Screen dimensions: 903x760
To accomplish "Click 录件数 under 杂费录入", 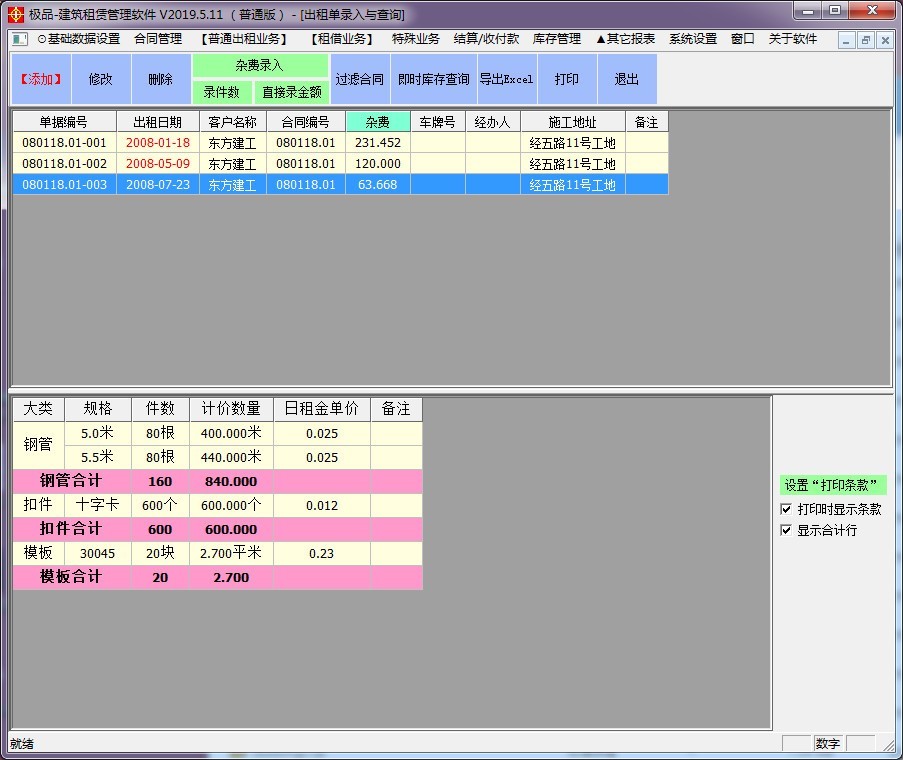I will coord(222,92).
